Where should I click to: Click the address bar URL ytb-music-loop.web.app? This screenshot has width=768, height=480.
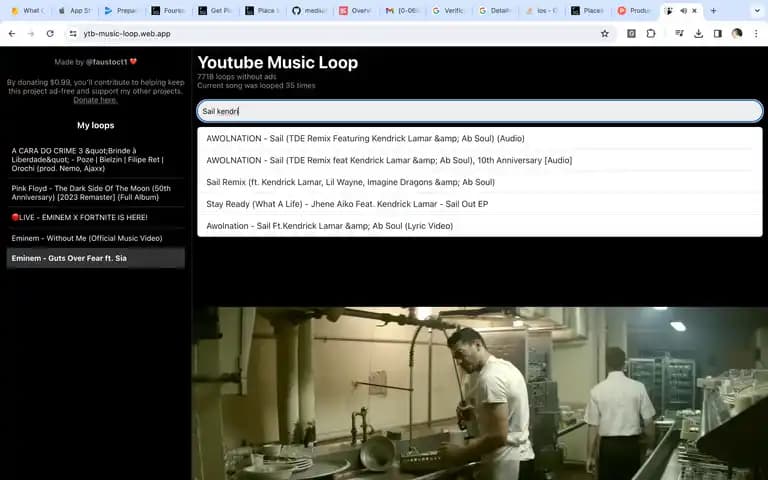pyautogui.click(x=127, y=33)
